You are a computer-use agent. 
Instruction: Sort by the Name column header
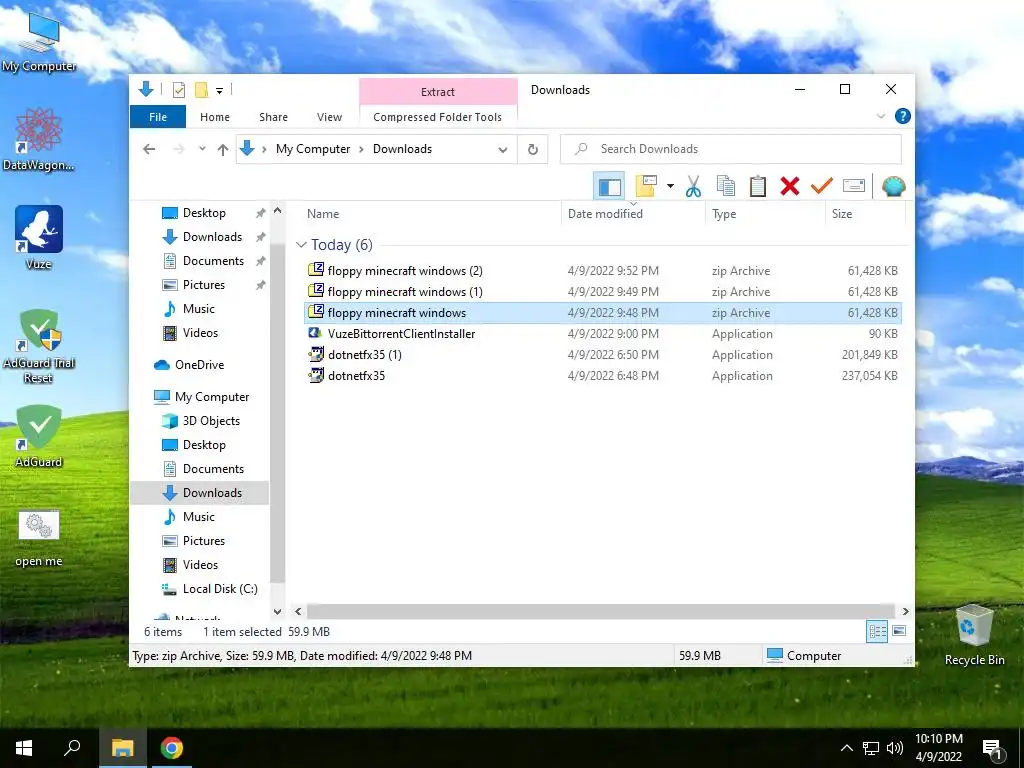pos(431,214)
